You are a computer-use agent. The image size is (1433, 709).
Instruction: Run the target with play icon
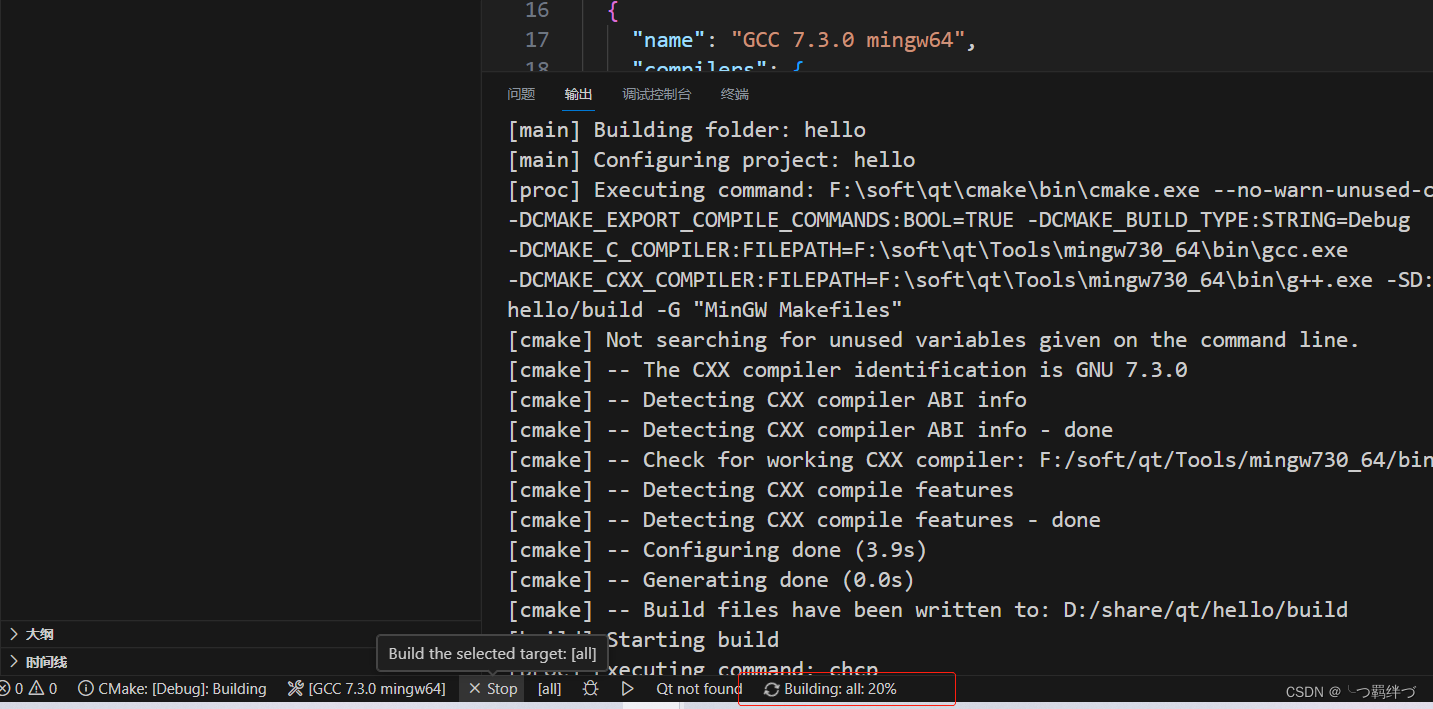(x=627, y=688)
